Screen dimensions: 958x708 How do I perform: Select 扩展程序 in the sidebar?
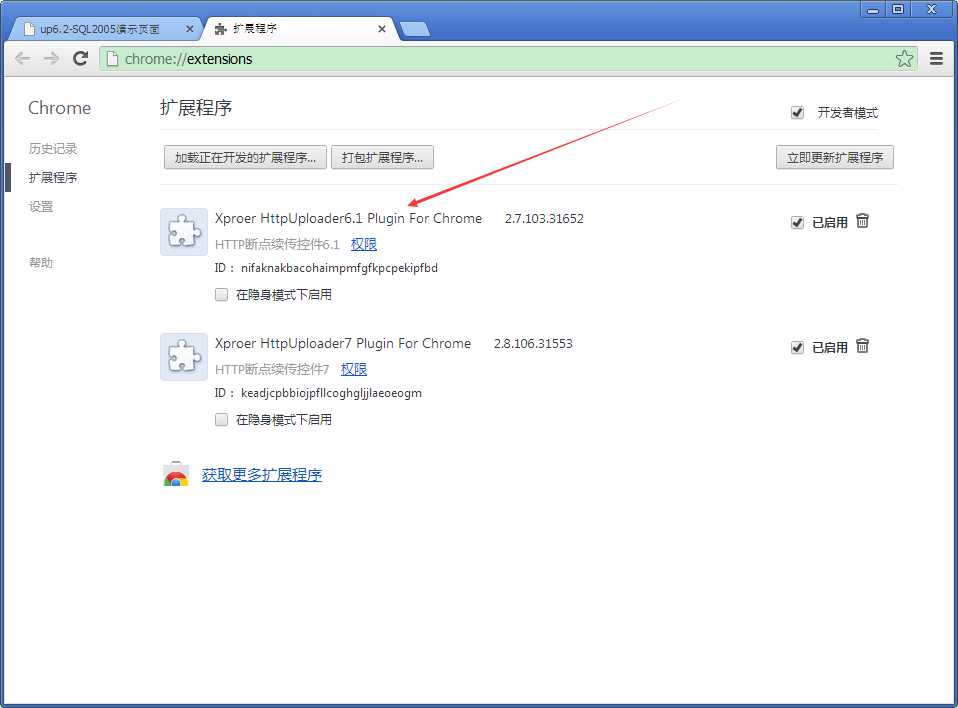tap(53, 178)
